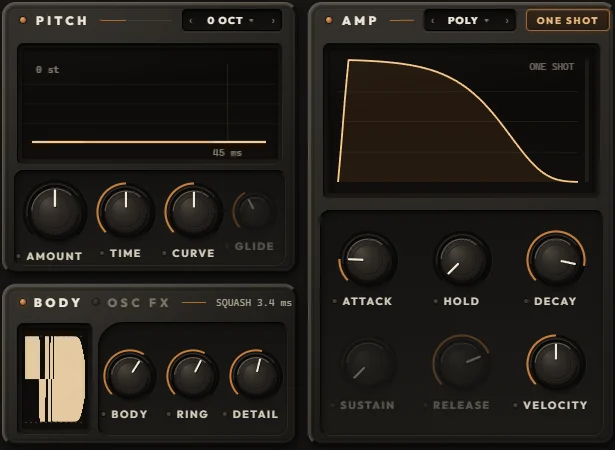The image size is (615, 450).
Task: Click the dot next to AMOUNT label
Action: (x=18, y=256)
